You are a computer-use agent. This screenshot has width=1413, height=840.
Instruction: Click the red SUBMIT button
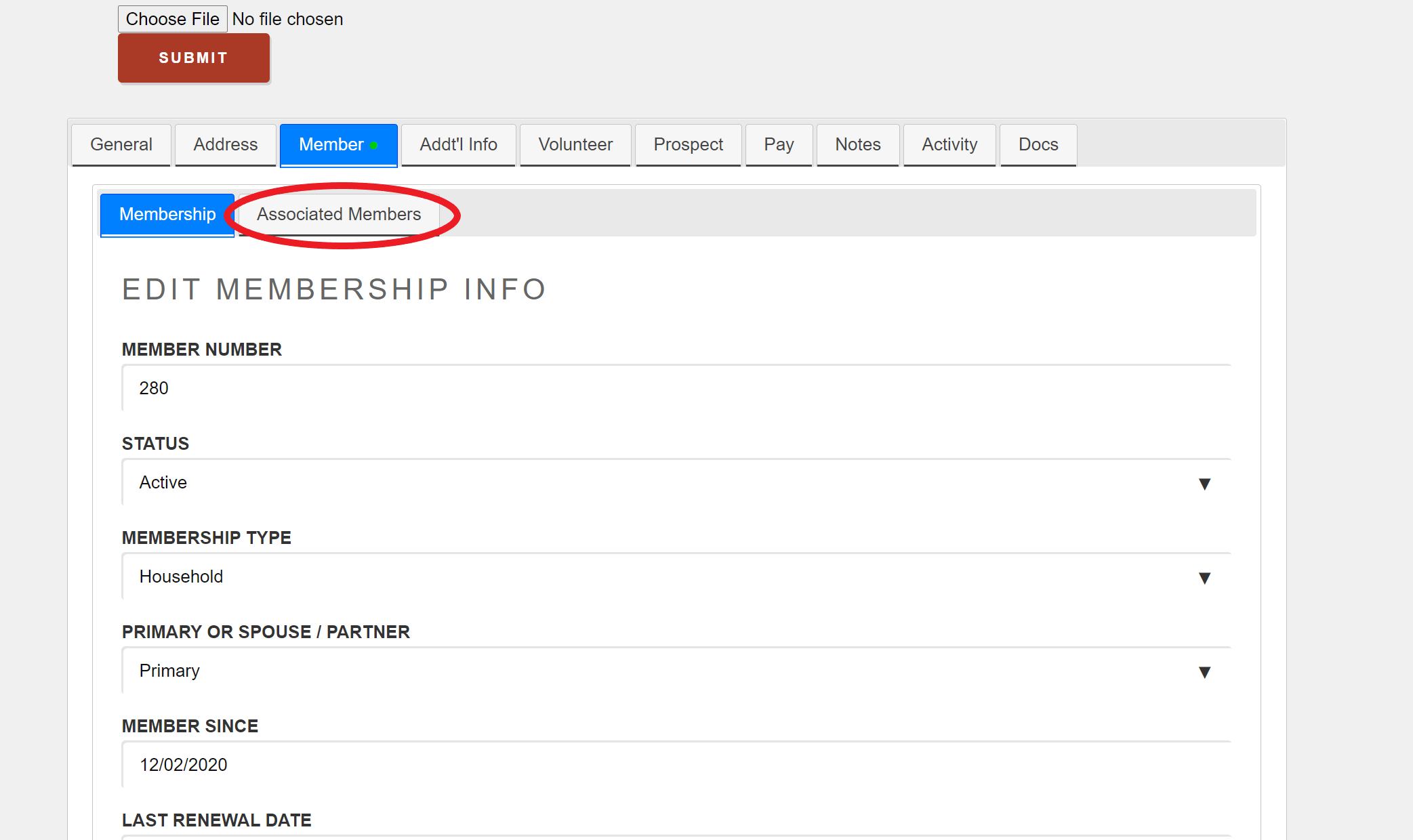pos(194,58)
